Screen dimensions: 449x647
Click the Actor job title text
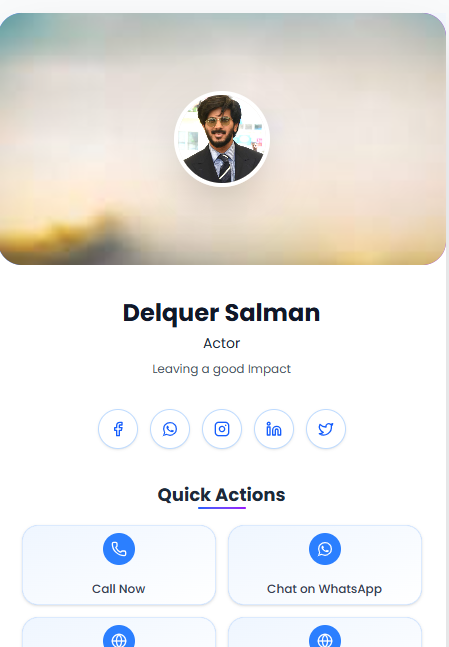click(222, 343)
